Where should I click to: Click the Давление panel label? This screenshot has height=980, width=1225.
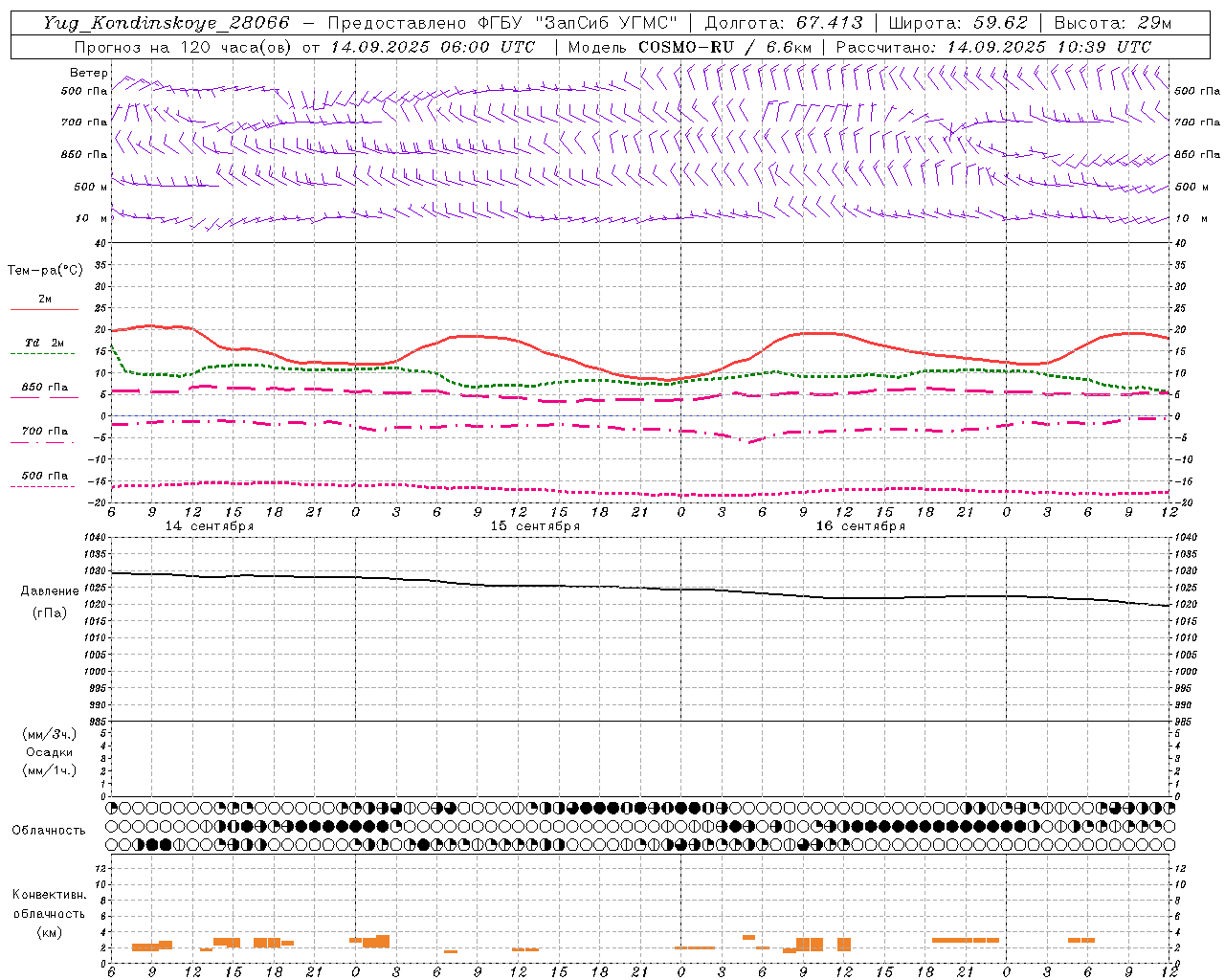50,591
